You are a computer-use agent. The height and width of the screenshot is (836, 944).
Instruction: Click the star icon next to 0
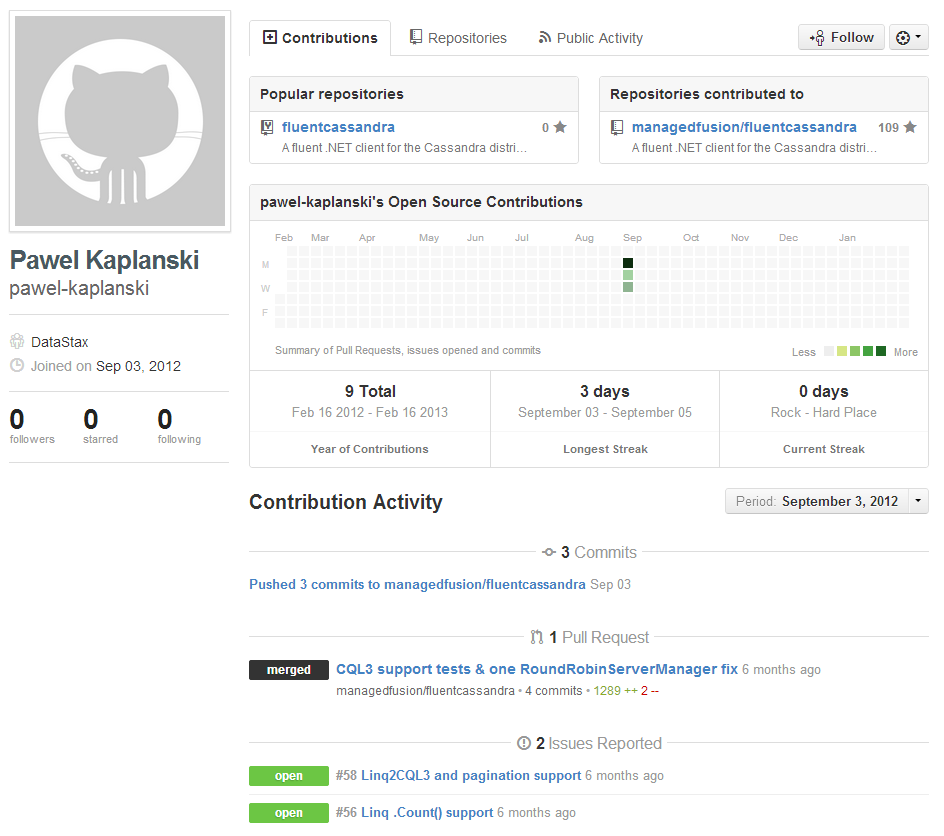560,127
